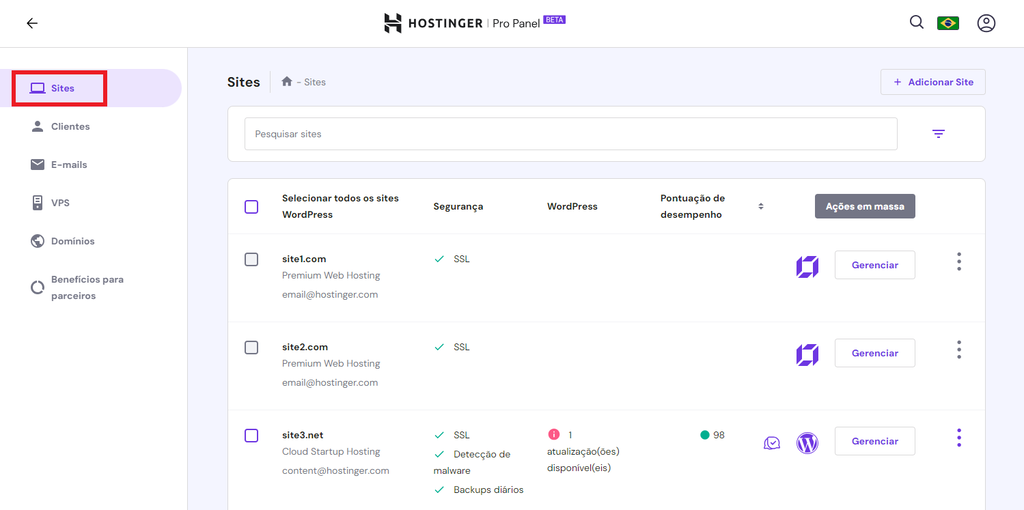Click the site3.net domain name

(x=302, y=435)
